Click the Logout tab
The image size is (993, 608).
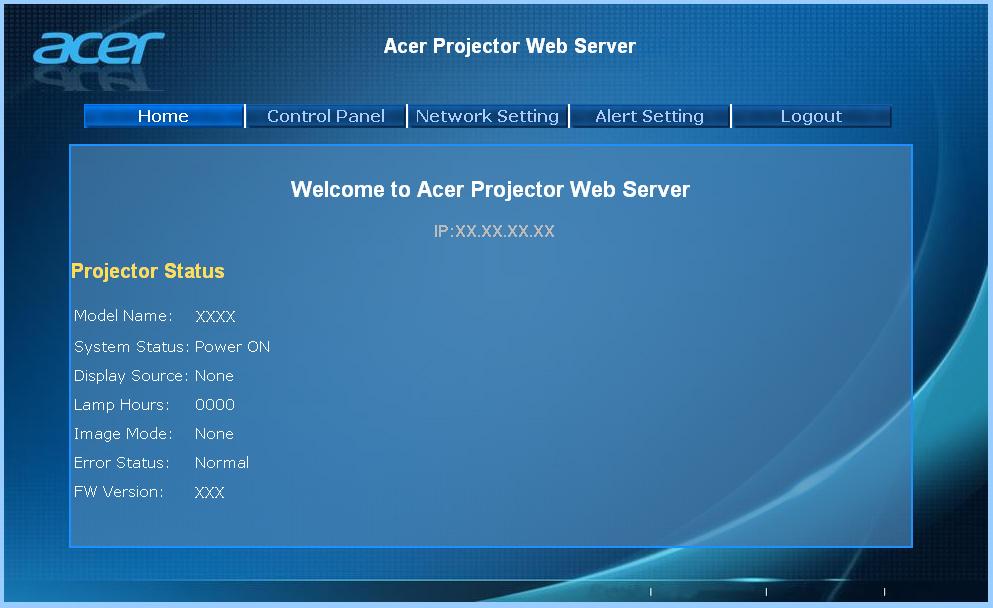click(811, 117)
